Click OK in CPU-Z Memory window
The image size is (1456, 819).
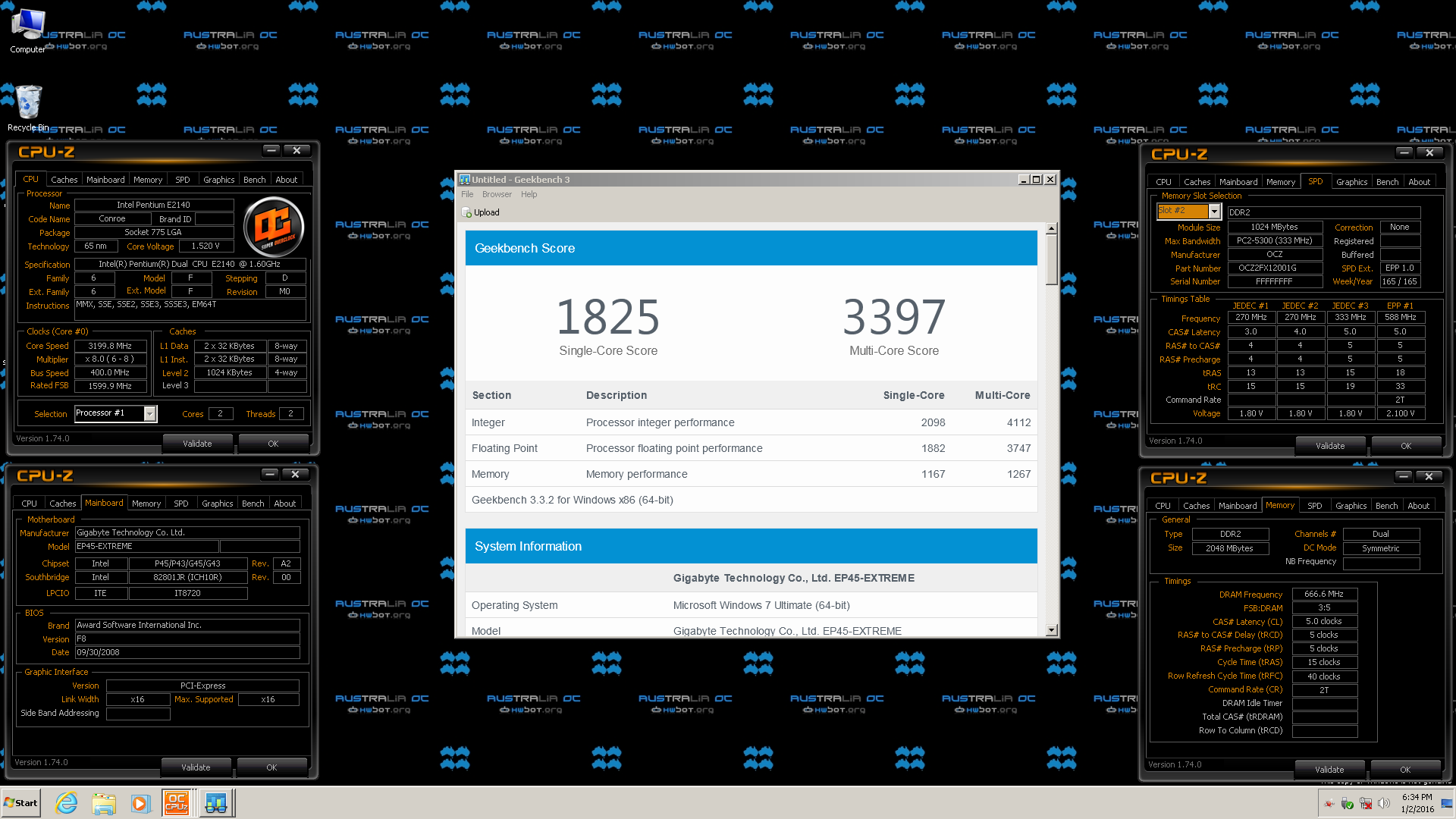pos(1405,770)
